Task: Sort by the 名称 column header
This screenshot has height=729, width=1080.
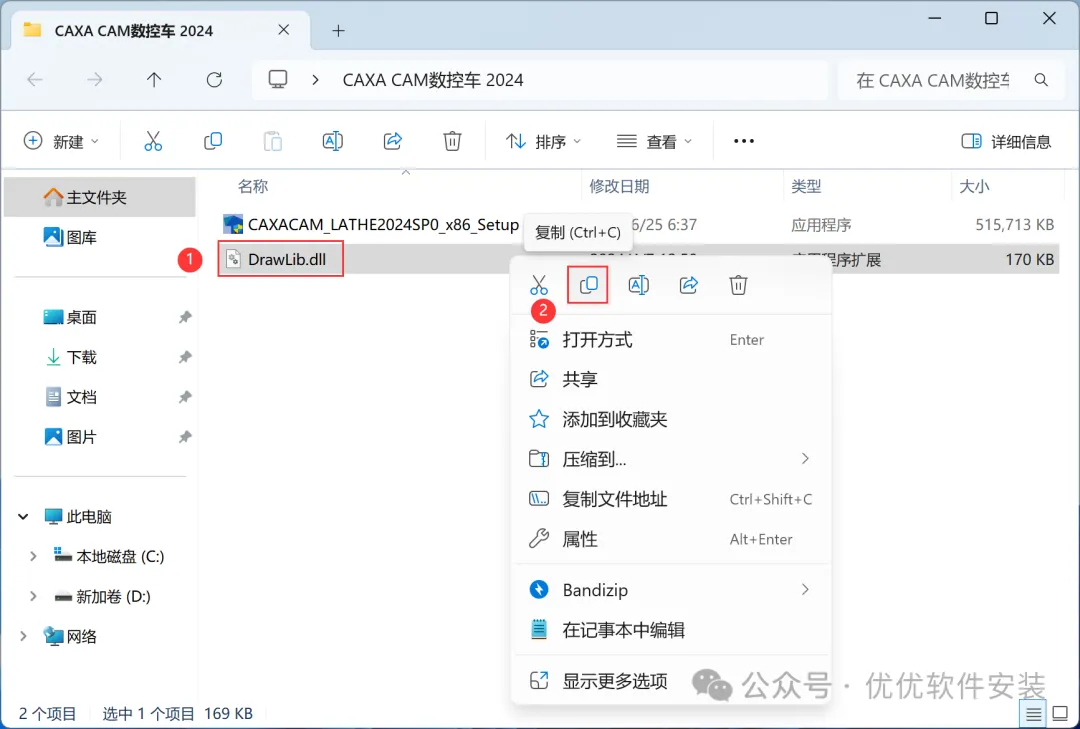Action: [x=253, y=186]
